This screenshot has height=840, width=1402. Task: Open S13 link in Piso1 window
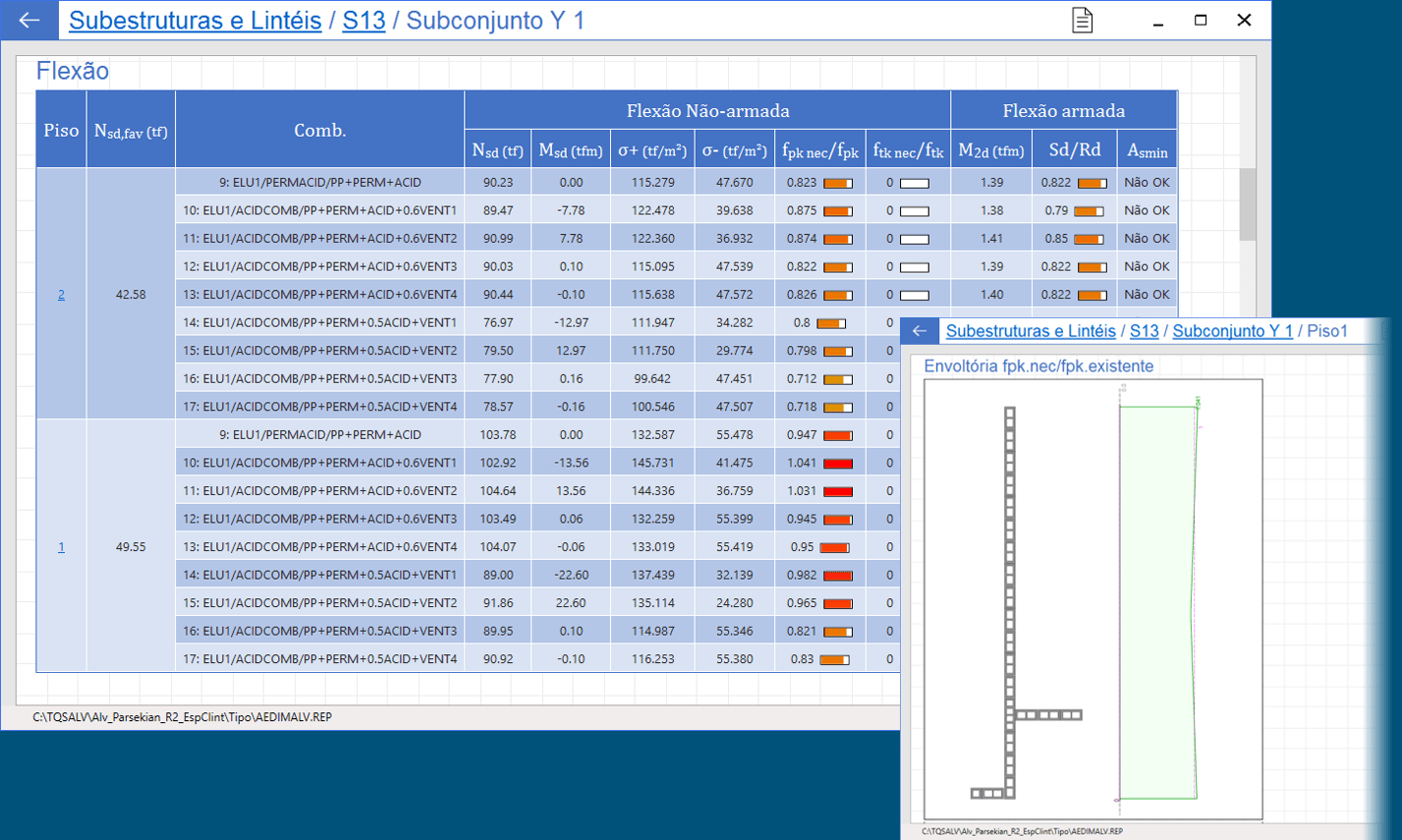coord(1144,331)
